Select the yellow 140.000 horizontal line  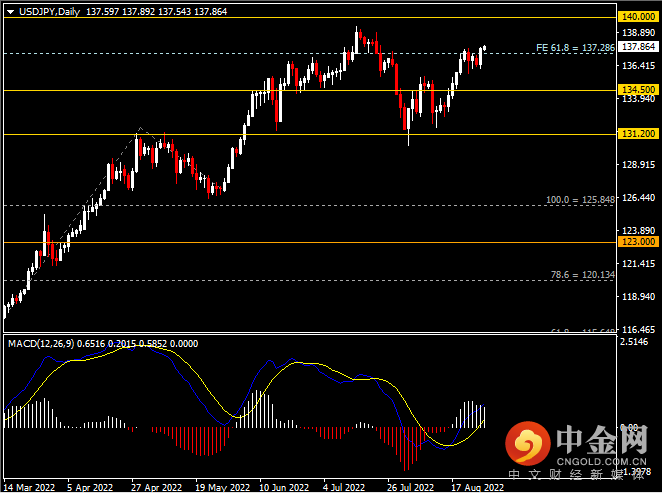pos(310,18)
